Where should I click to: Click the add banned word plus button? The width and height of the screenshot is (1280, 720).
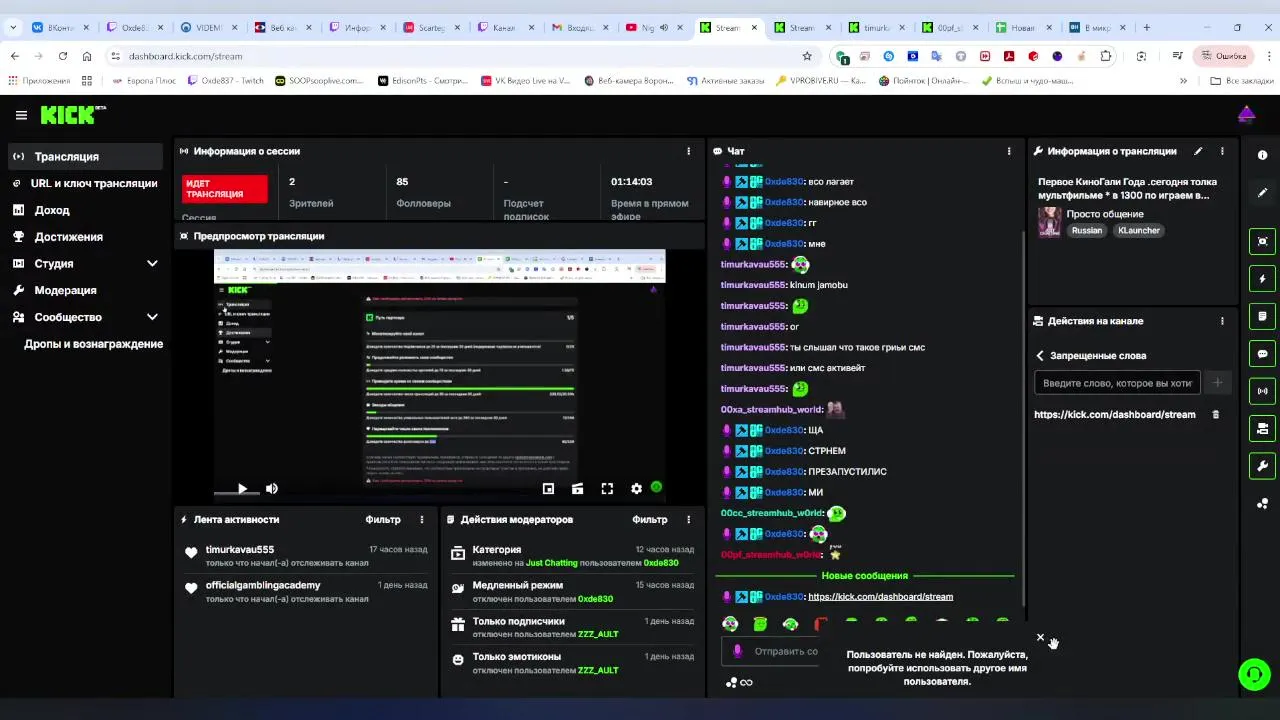pyautogui.click(x=1217, y=383)
